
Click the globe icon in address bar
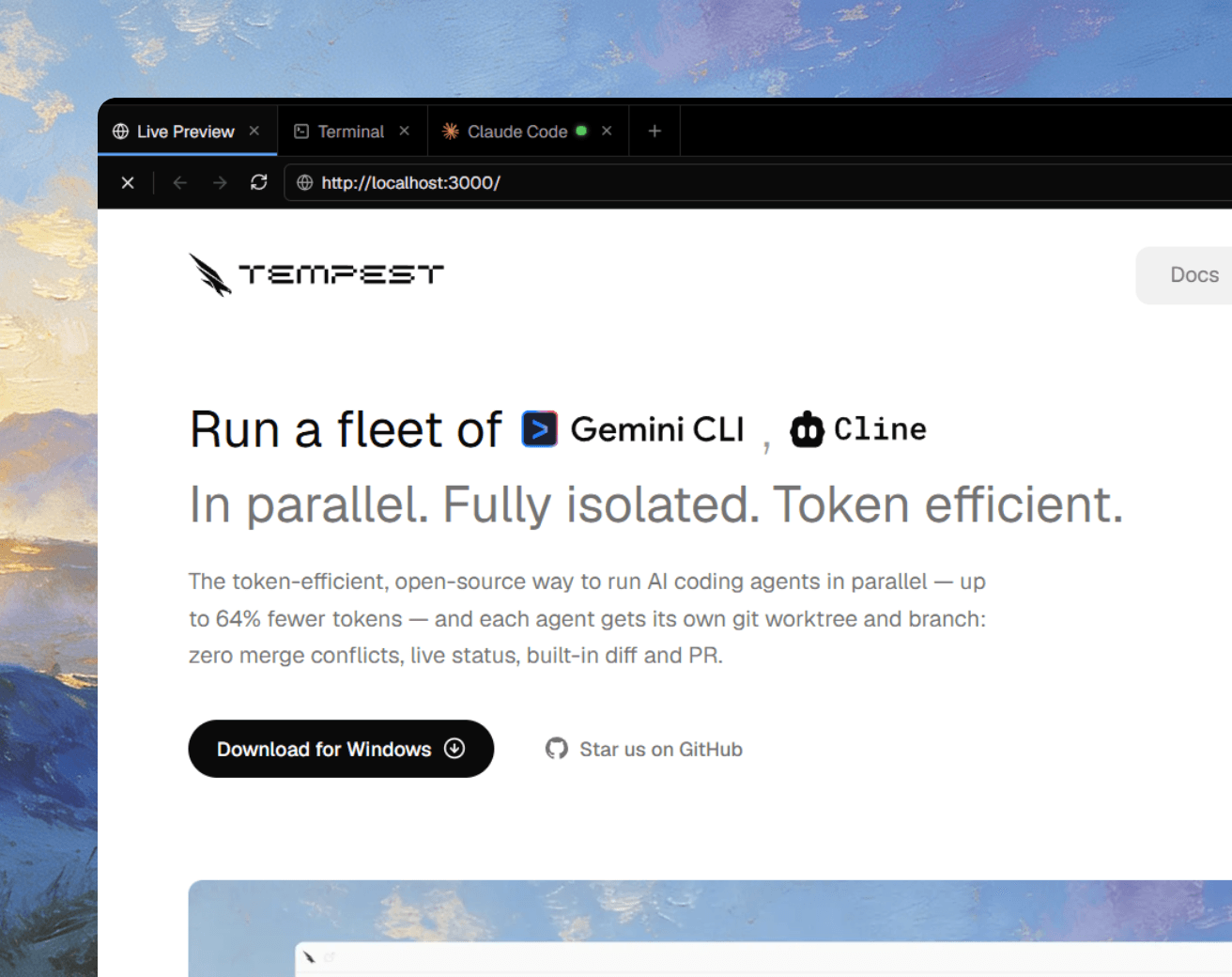coord(304,182)
